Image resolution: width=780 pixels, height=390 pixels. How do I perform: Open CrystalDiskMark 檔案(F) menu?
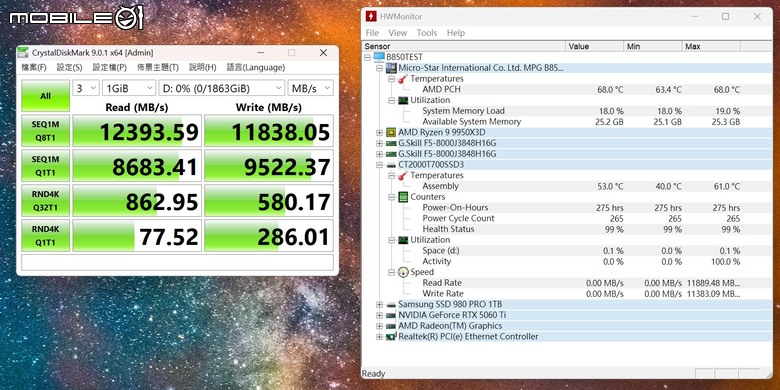[34, 67]
